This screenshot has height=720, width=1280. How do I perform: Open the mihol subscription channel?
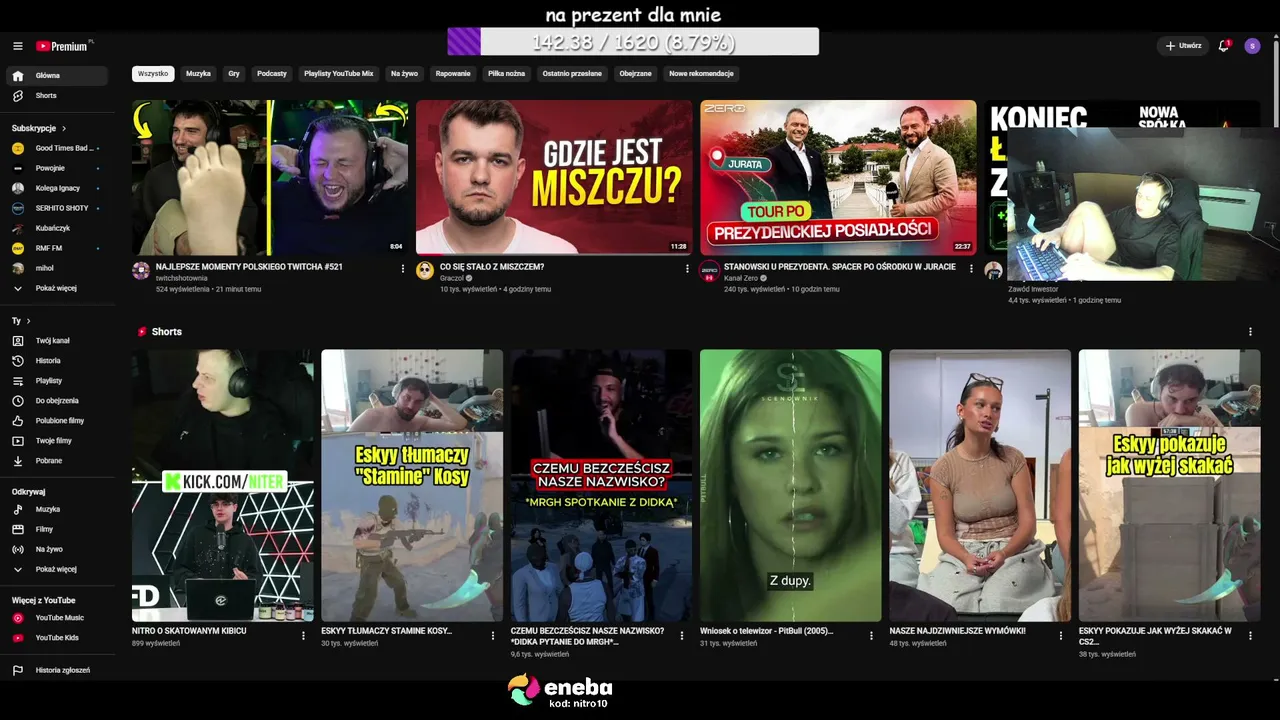pyautogui.click(x=57, y=268)
